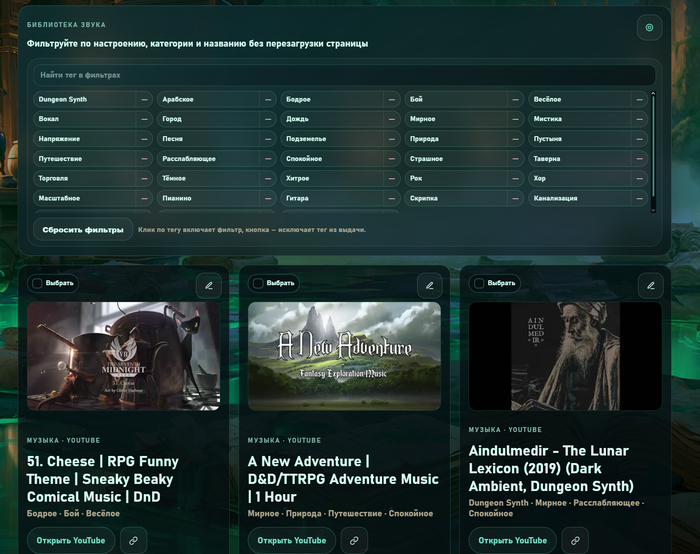Edit the 51. Cheese card with the pencil icon
The image size is (700, 554).
(x=209, y=285)
